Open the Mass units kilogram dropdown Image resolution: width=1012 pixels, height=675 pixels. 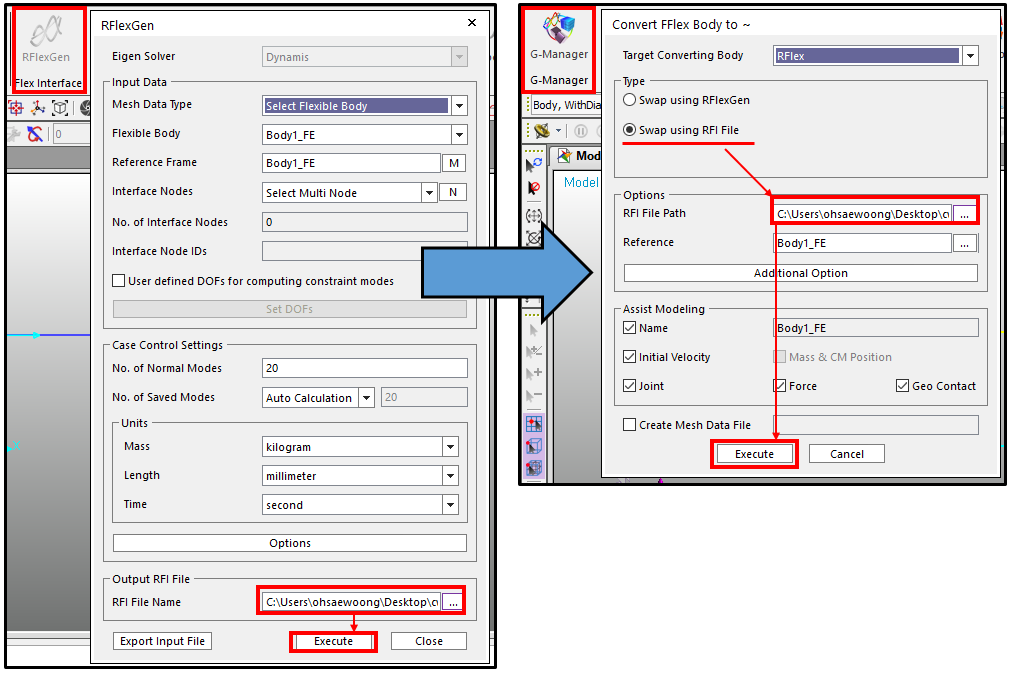(x=449, y=446)
